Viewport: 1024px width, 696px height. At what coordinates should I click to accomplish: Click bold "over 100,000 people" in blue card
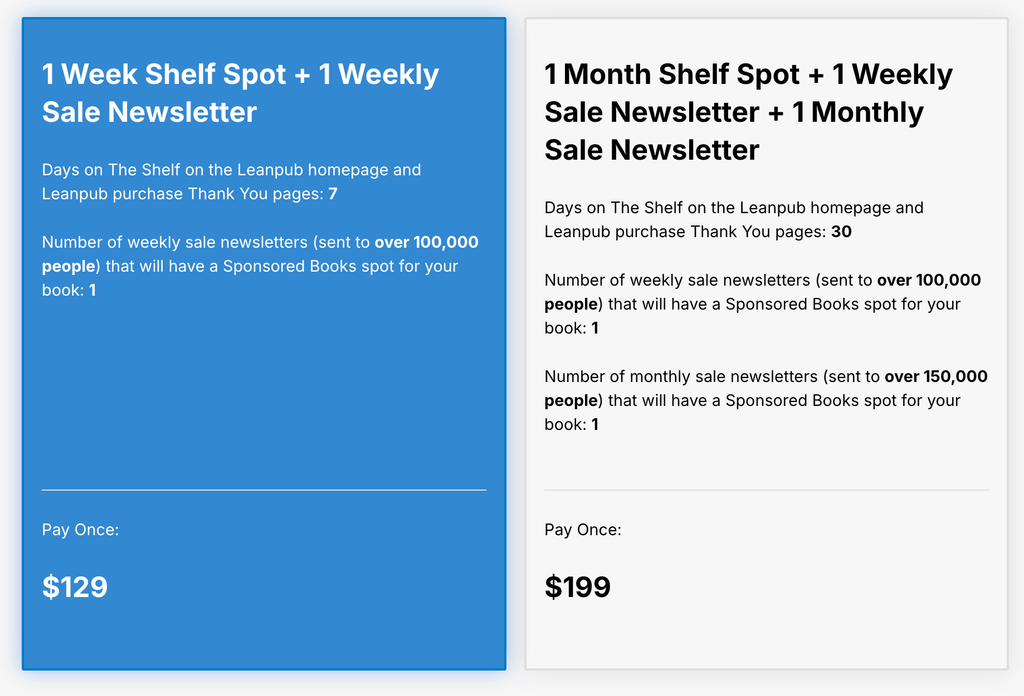(x=426, y=243)
